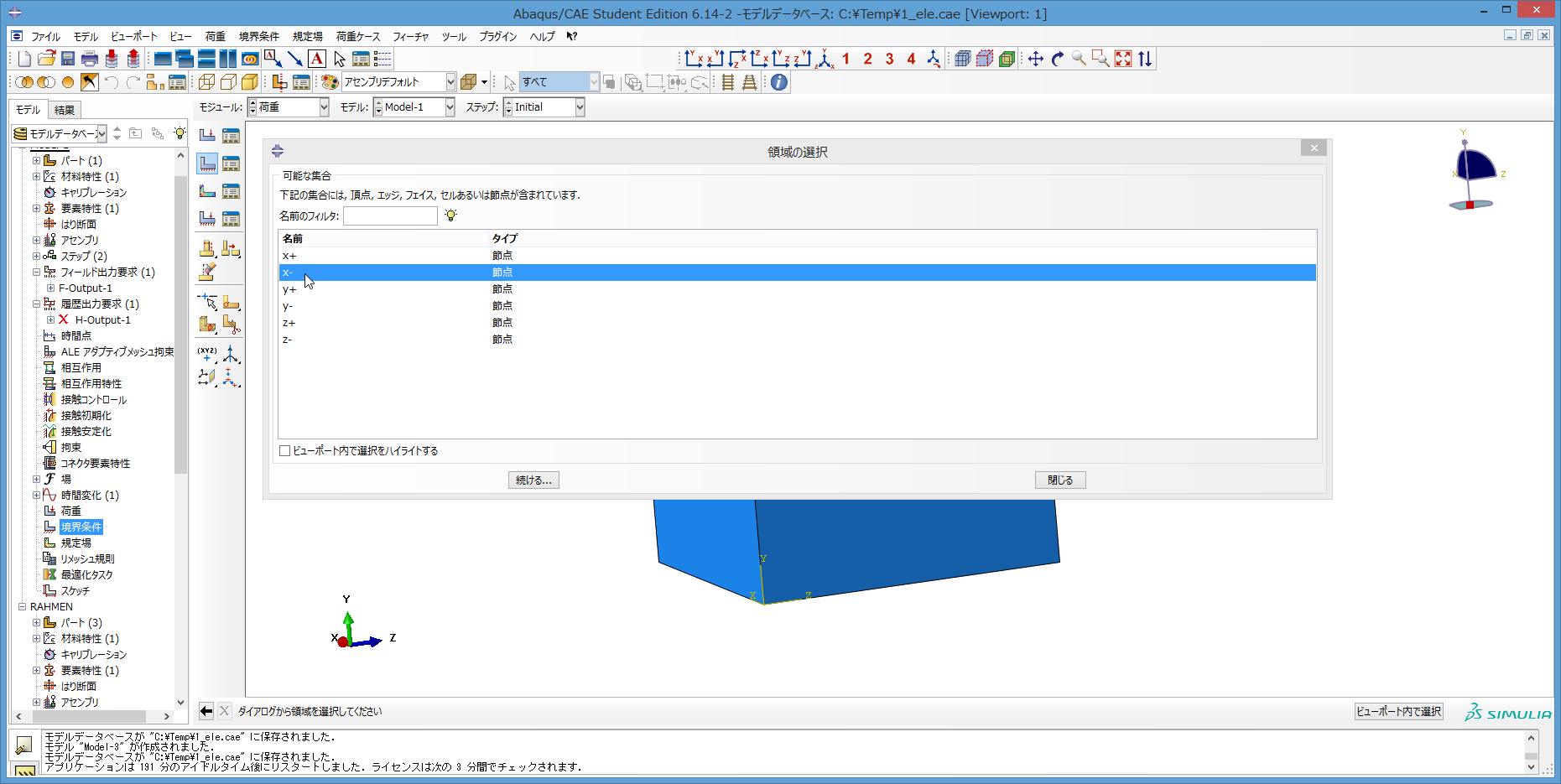Open the query information i icon

[779, 82]
